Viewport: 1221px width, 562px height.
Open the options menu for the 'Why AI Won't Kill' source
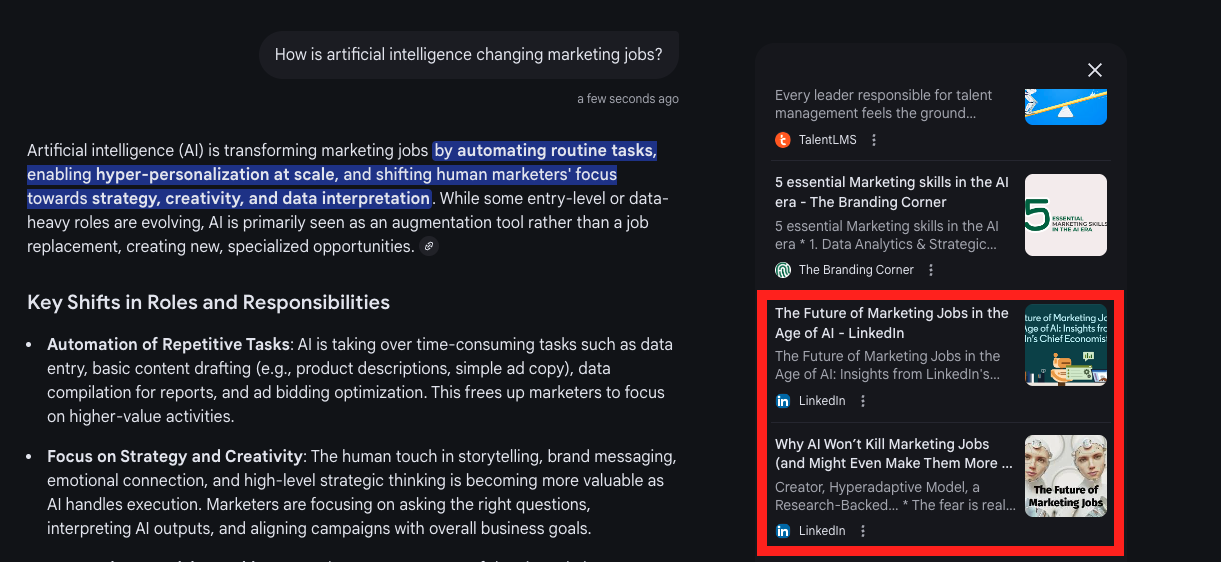tap(863, 531)
